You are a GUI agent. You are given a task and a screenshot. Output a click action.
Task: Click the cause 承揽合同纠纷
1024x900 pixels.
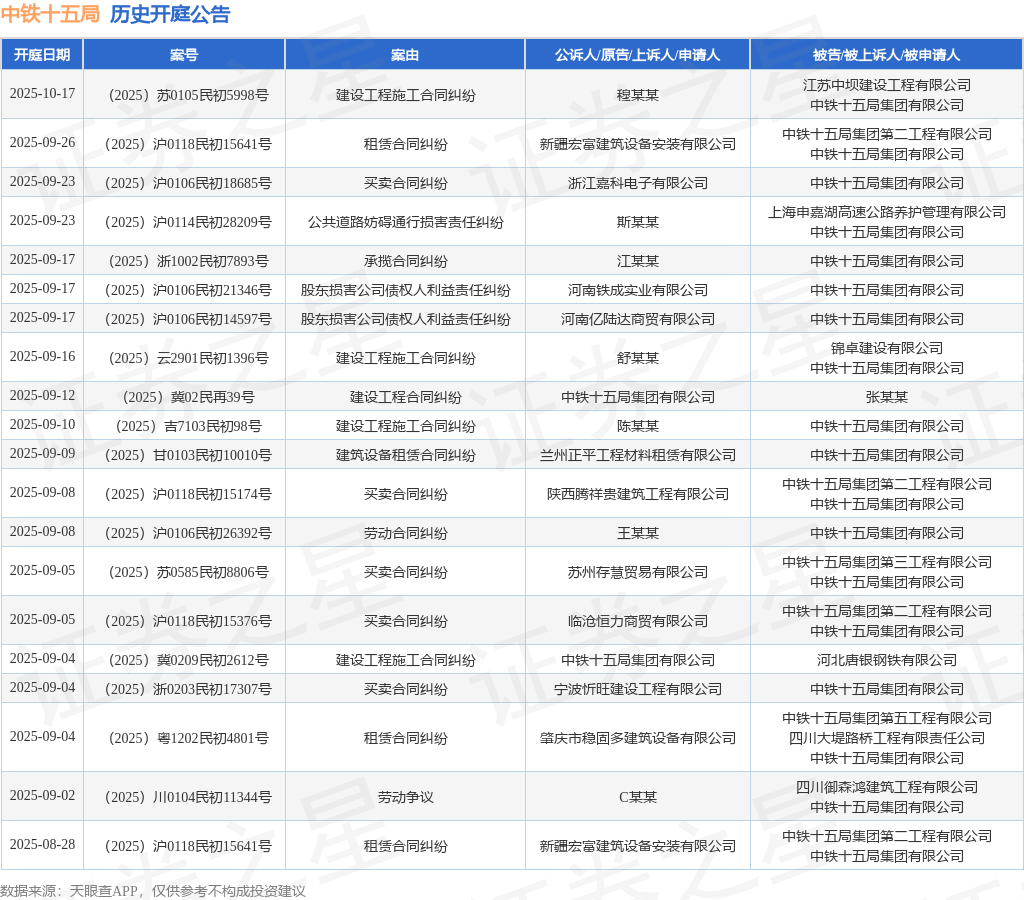tap(406, 262)
